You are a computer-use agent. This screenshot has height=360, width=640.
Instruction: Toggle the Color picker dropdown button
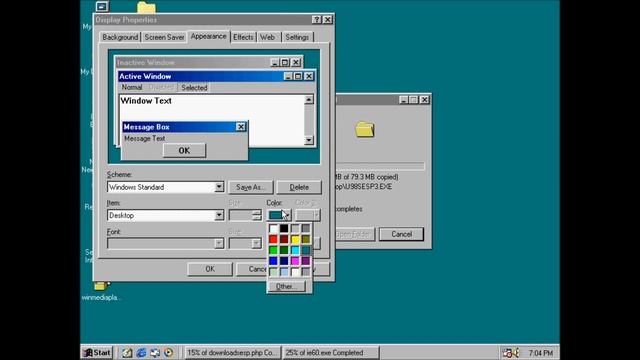tap(279, 215)
